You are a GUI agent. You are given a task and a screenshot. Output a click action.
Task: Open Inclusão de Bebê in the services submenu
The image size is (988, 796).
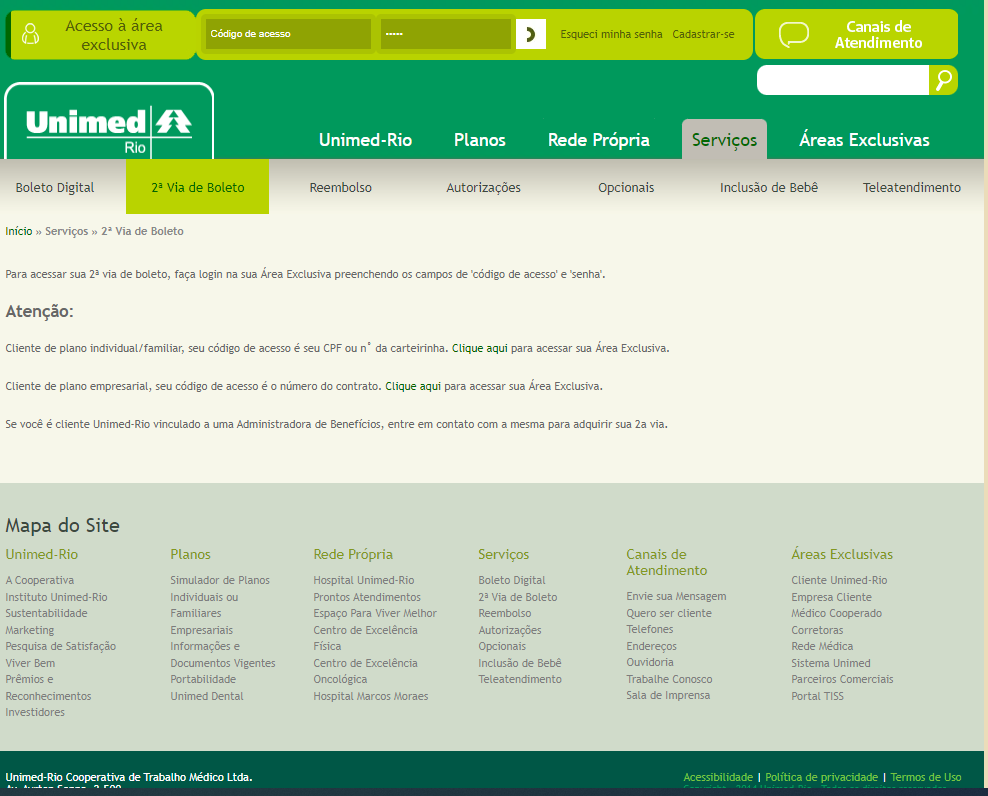(x=769, y=187)
